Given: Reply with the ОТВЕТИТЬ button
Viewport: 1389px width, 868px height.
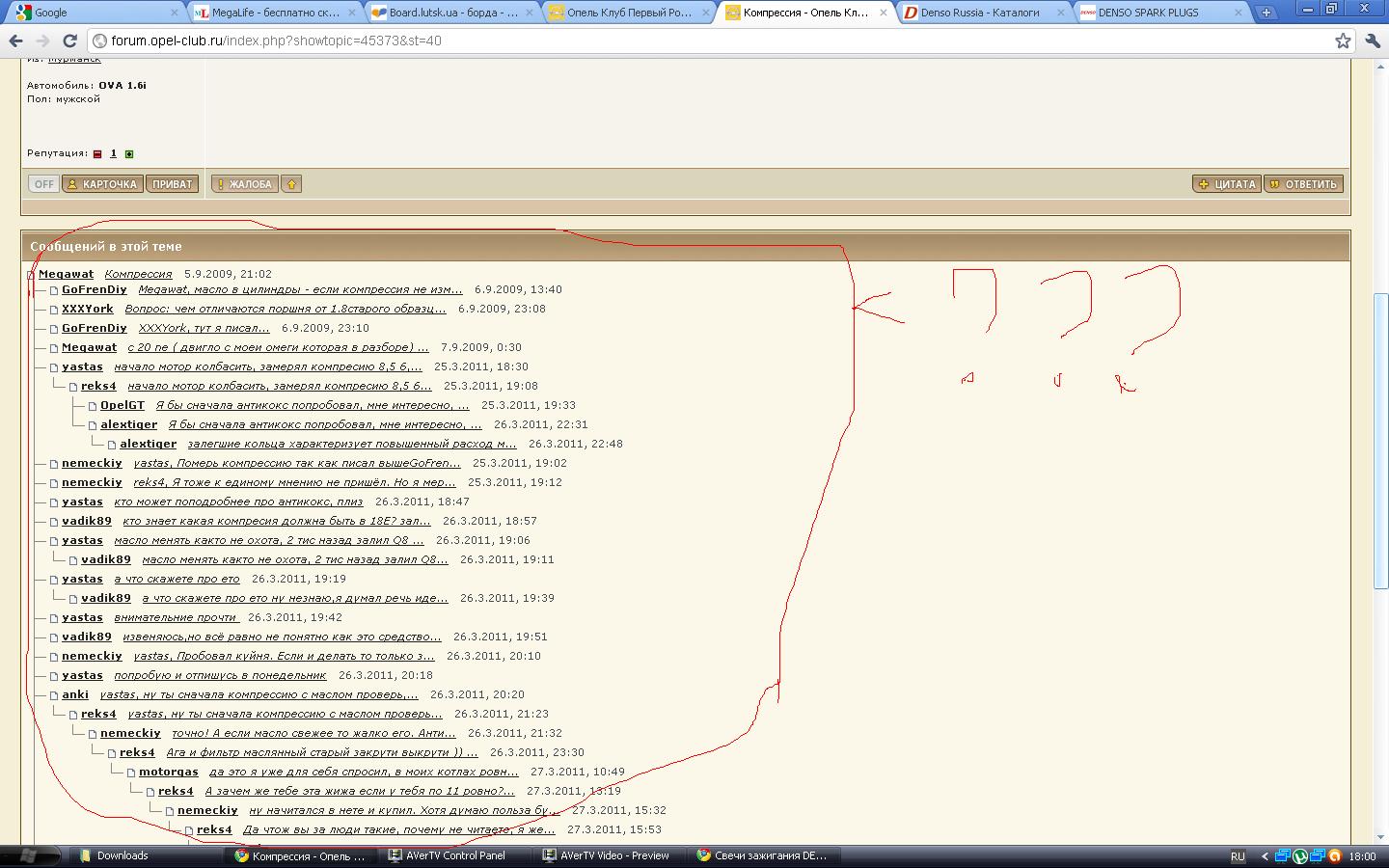Looking at the screenshot, I should point(1303,184).
